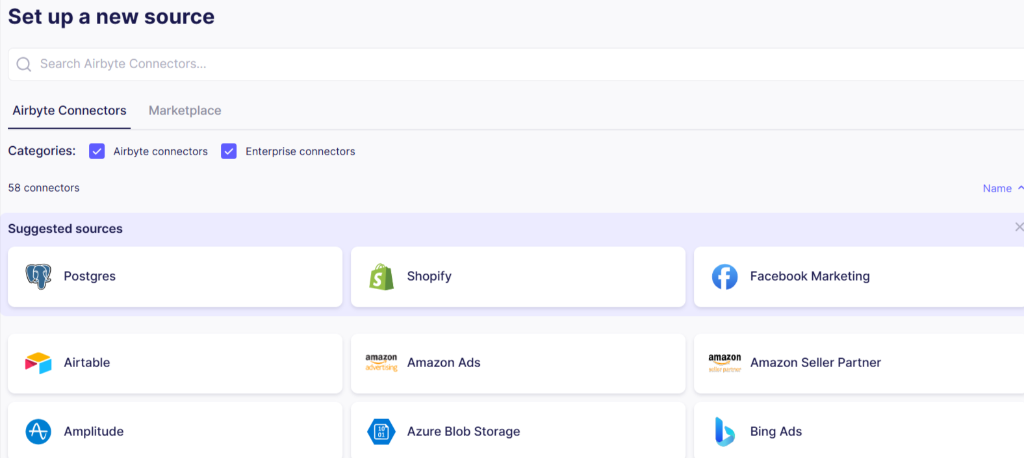Click the Airtable logo icon
The width and height of the screenshot is (1024, 458).
tap(39, 363)
